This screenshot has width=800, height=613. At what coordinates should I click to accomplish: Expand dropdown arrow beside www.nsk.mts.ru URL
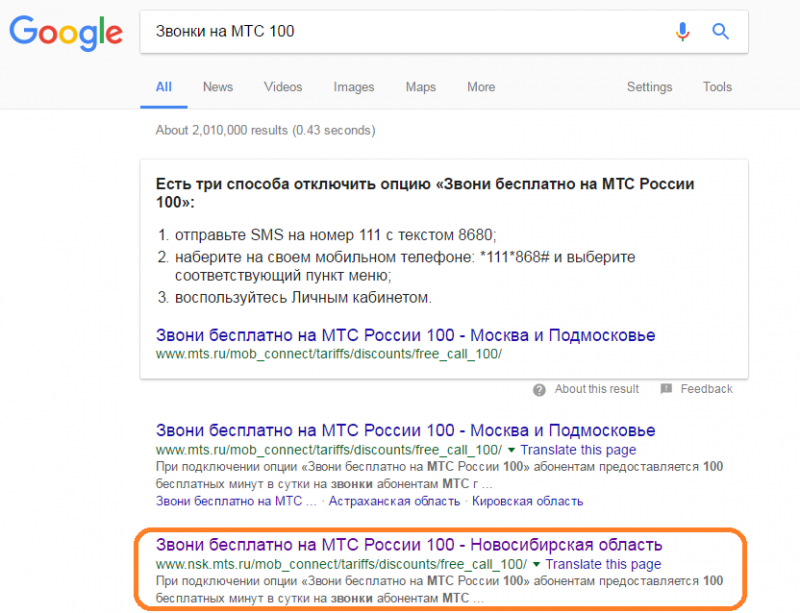(536, 565)
